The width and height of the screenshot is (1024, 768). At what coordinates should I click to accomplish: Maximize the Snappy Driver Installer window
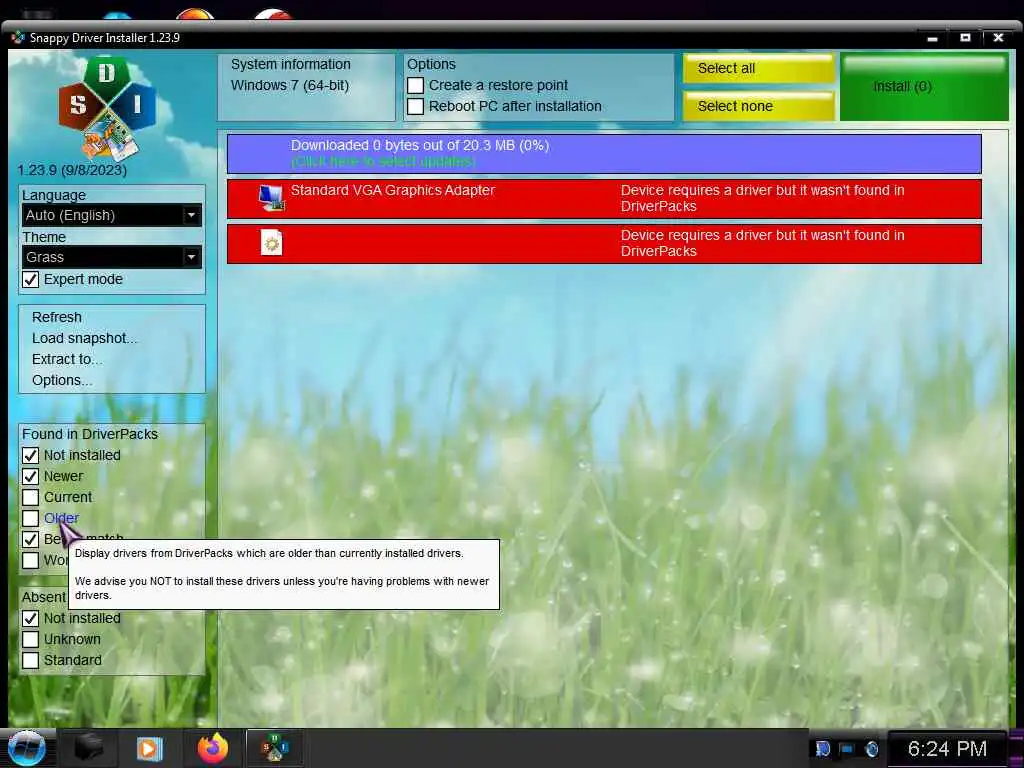965,38
